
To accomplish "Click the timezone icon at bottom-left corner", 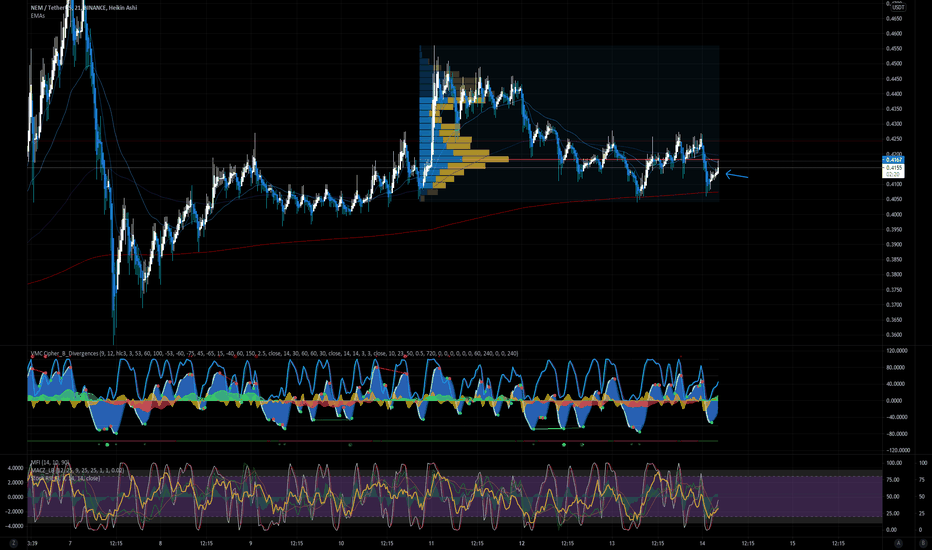I will click(x=14, y=543).
